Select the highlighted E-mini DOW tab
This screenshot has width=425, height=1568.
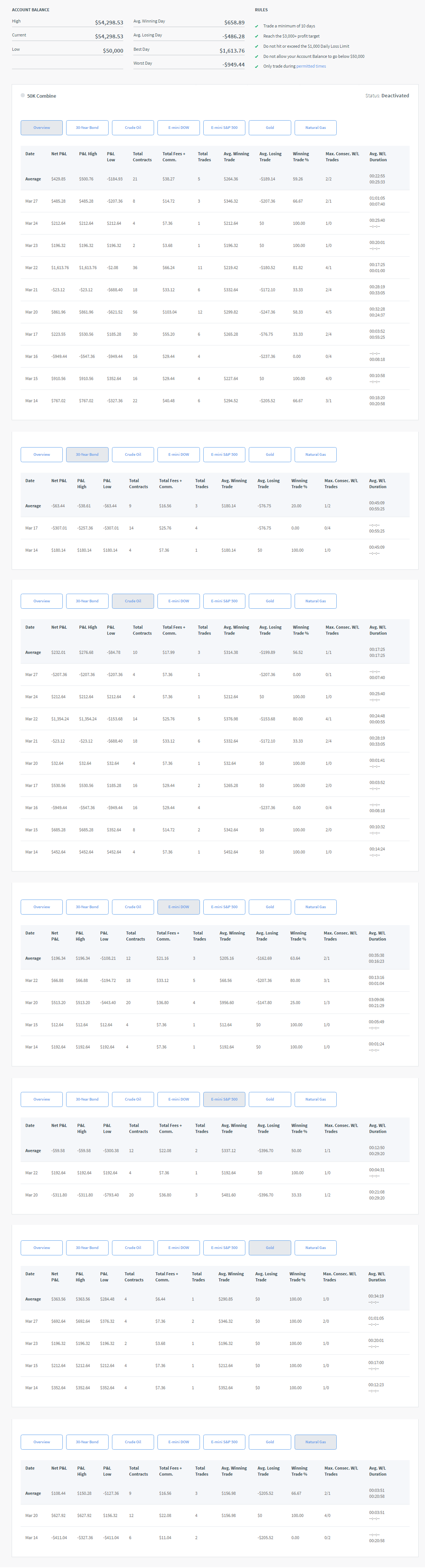[178, 907]
